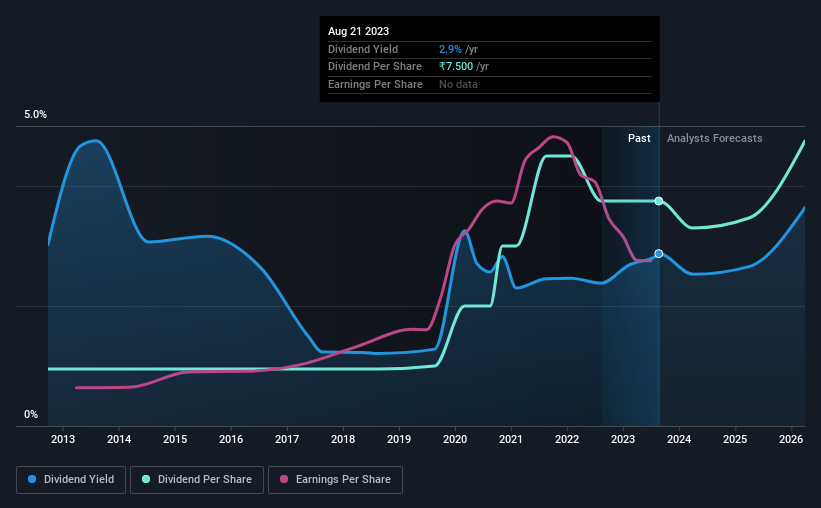Screen dimensions: 821x508
Task: Click the blue Dividend Yield legend dot
Action: tap(33, 480)
